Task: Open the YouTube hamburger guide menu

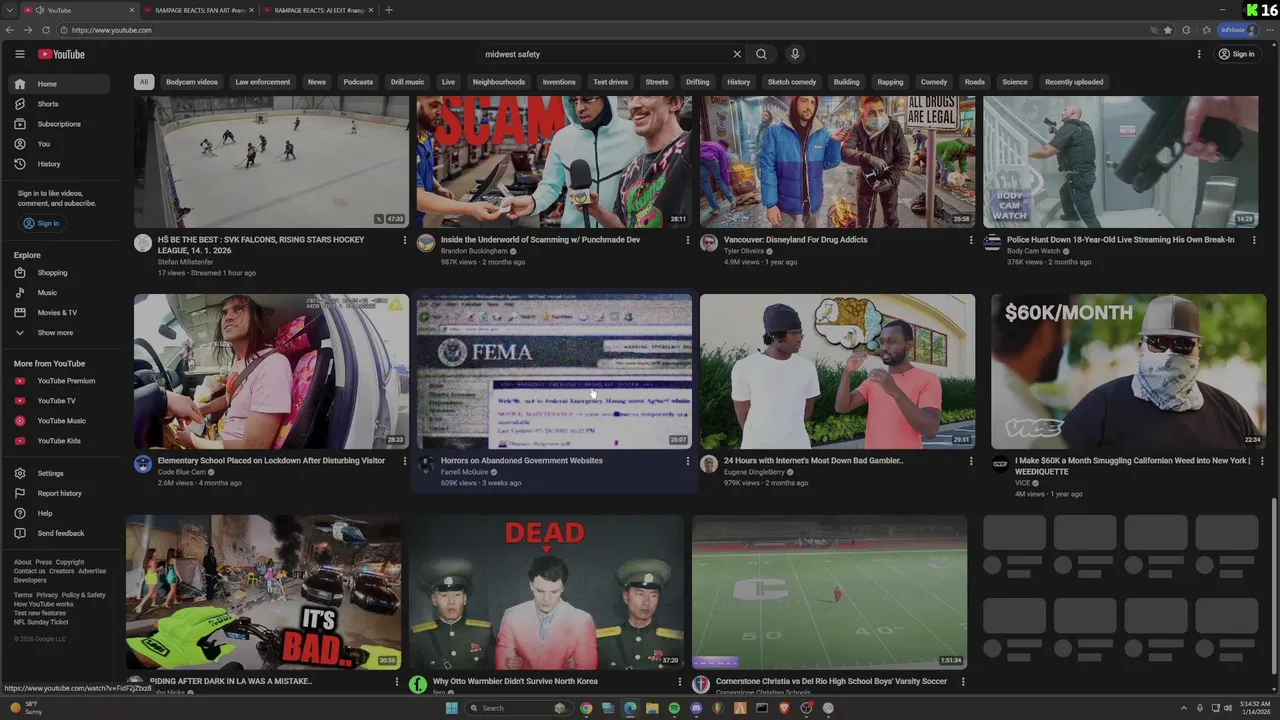Action: 19,54
